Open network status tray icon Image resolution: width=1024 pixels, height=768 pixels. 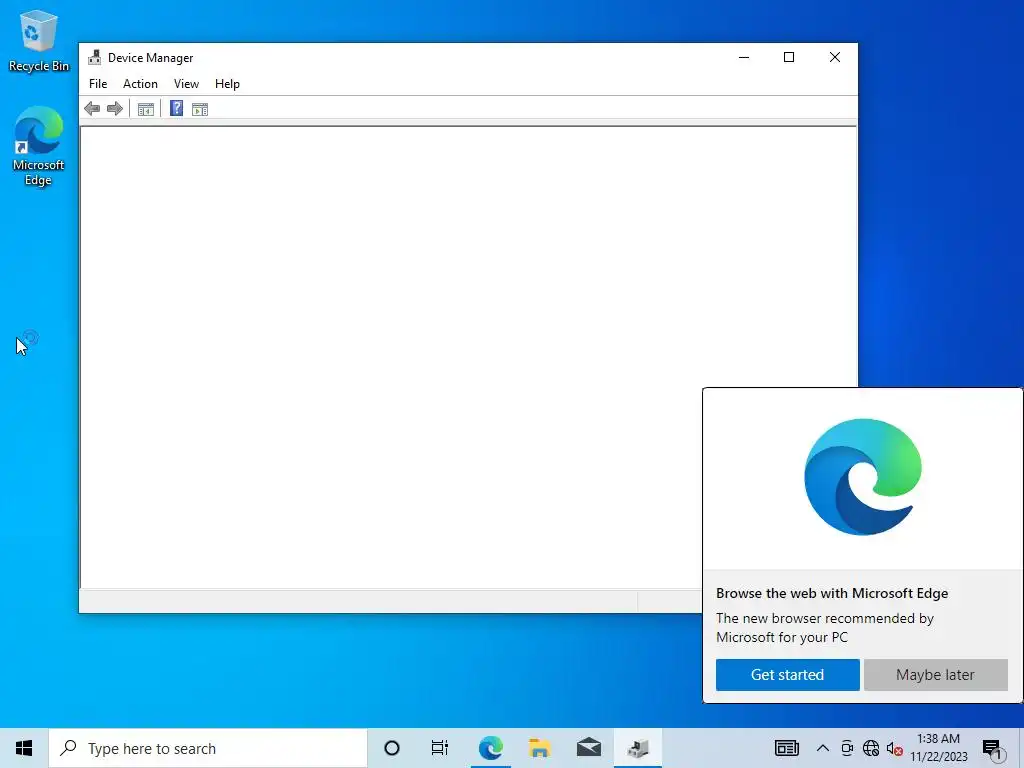point(871,748)
